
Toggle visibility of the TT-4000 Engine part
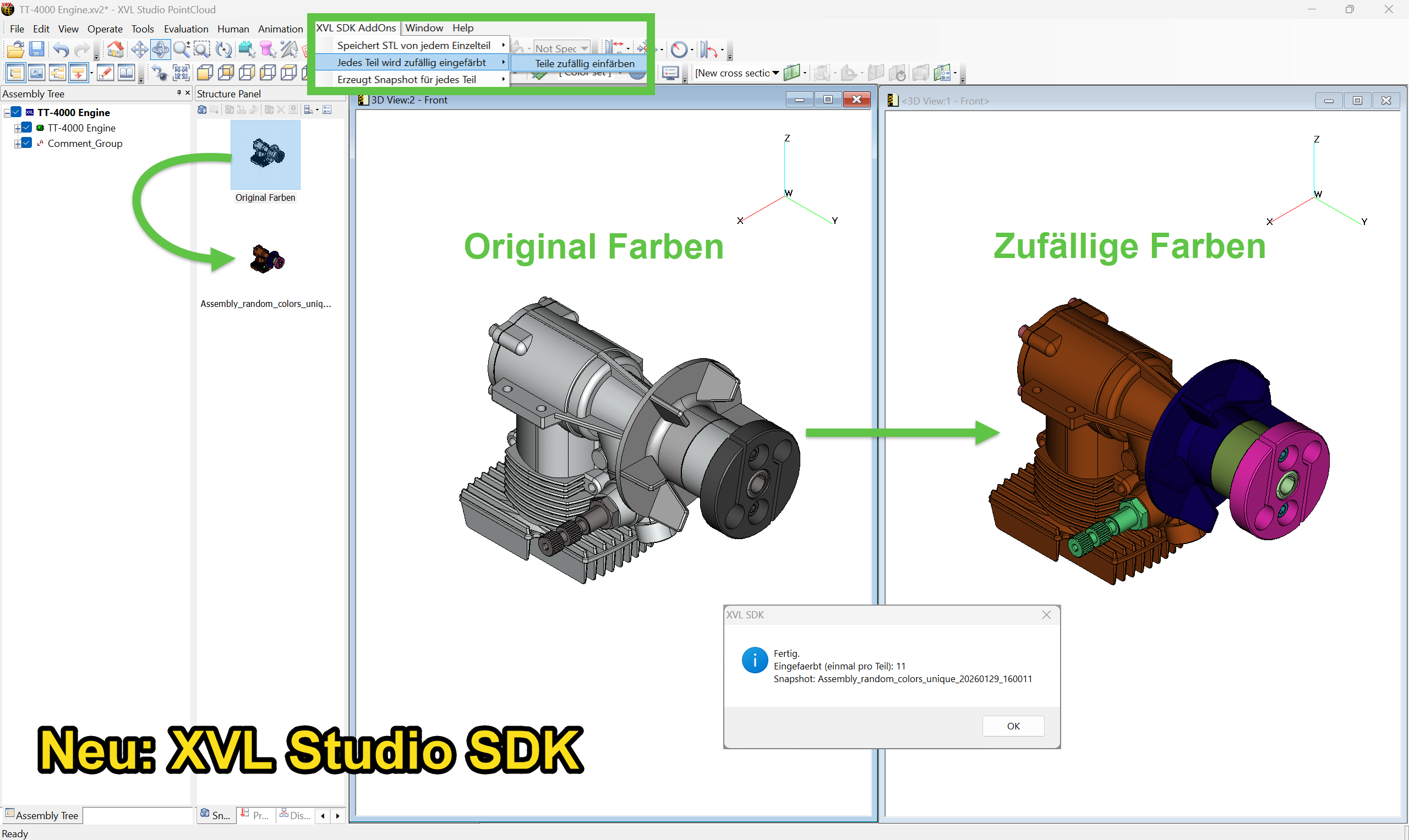point(26,128)
